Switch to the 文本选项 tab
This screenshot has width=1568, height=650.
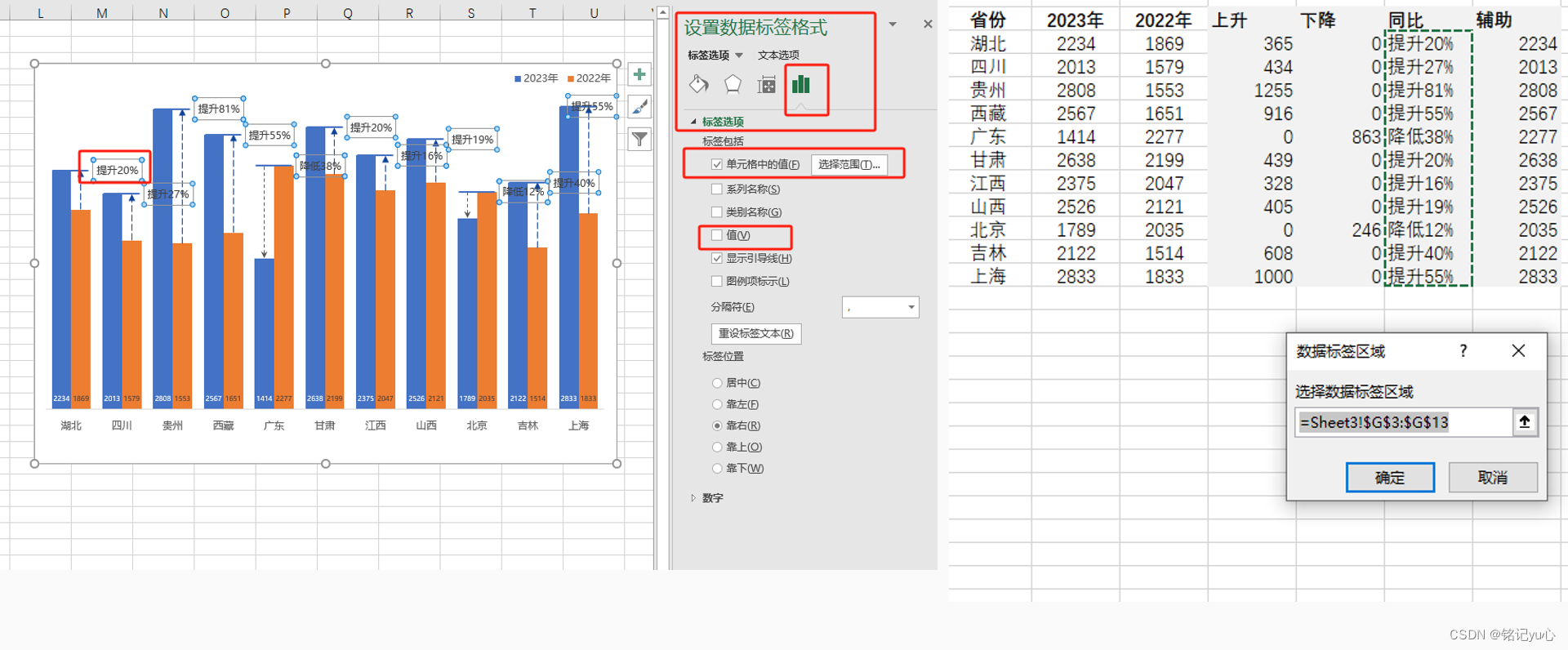(778, 56)
